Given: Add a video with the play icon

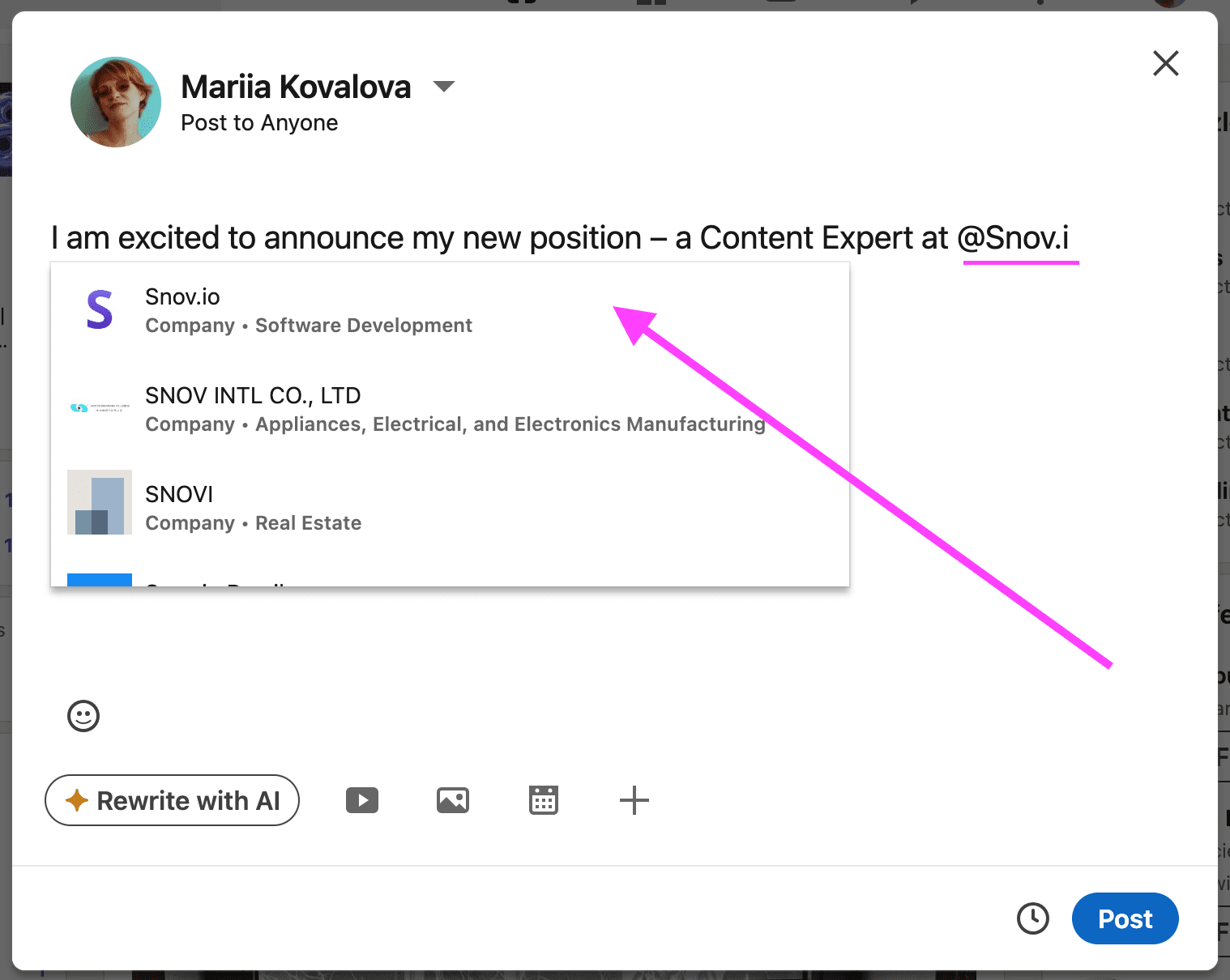Looking at the screenshot, I should pyautogui.click(x=362, y=800).
